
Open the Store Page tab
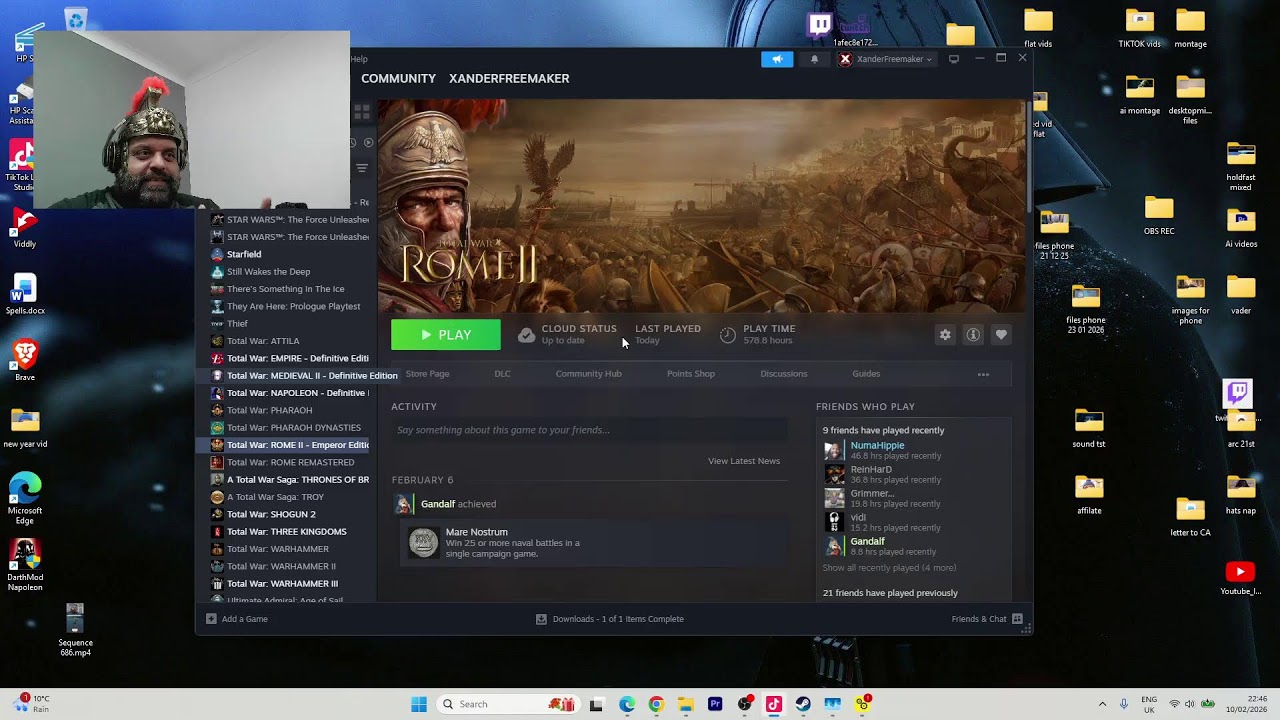(427, 374)
